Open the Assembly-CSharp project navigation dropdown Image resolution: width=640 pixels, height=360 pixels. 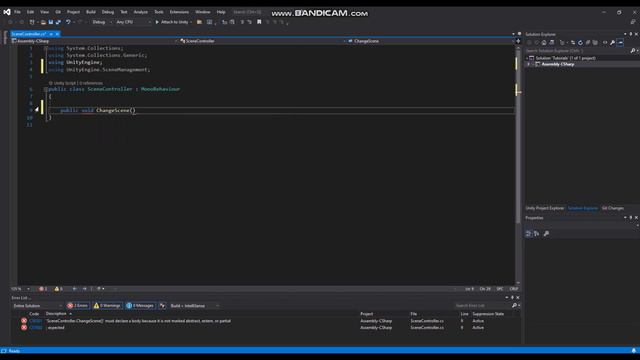(95, 41)
